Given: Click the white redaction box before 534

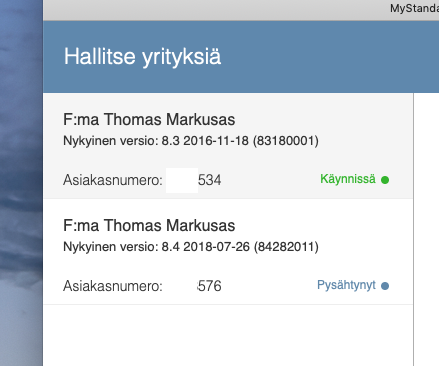Looking at the screenshot, I should point(182,180).
